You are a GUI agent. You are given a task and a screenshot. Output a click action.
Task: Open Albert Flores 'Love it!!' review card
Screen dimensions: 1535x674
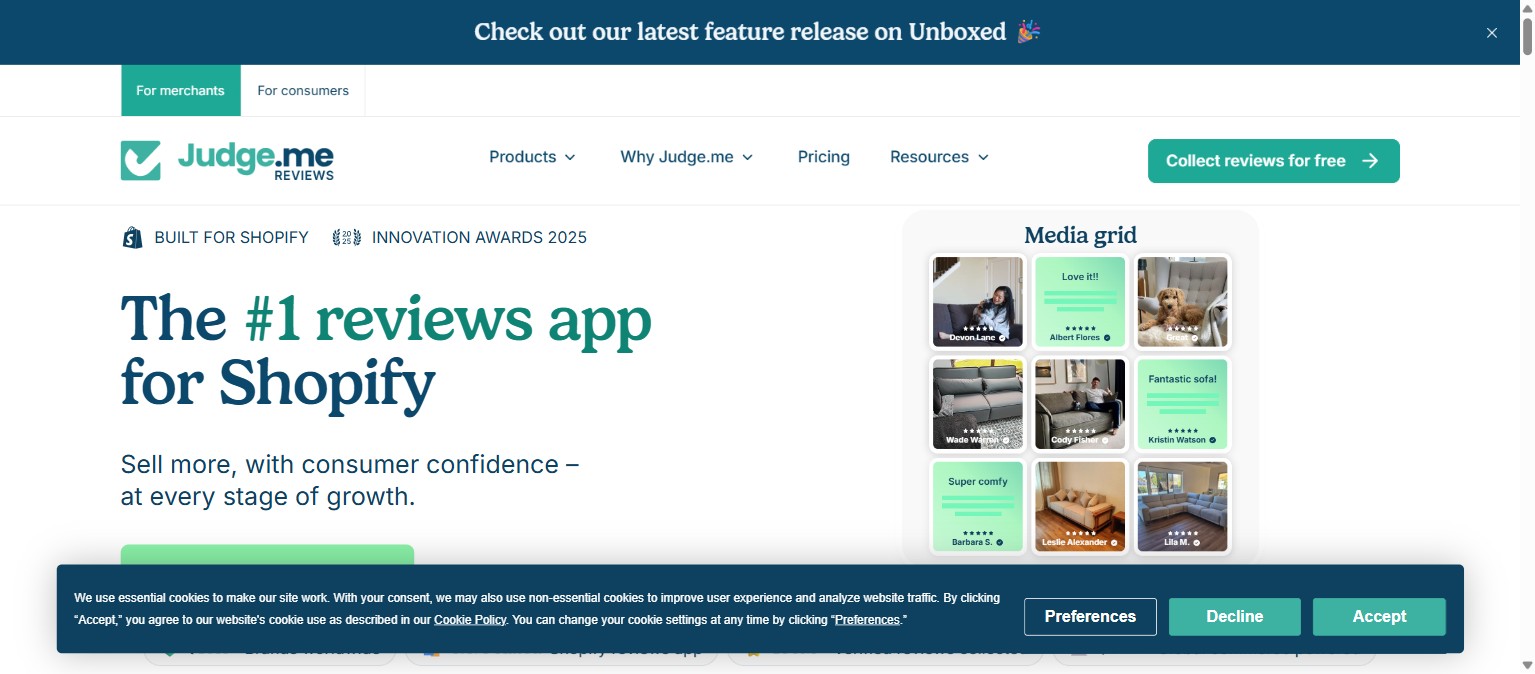[1080, 302]
